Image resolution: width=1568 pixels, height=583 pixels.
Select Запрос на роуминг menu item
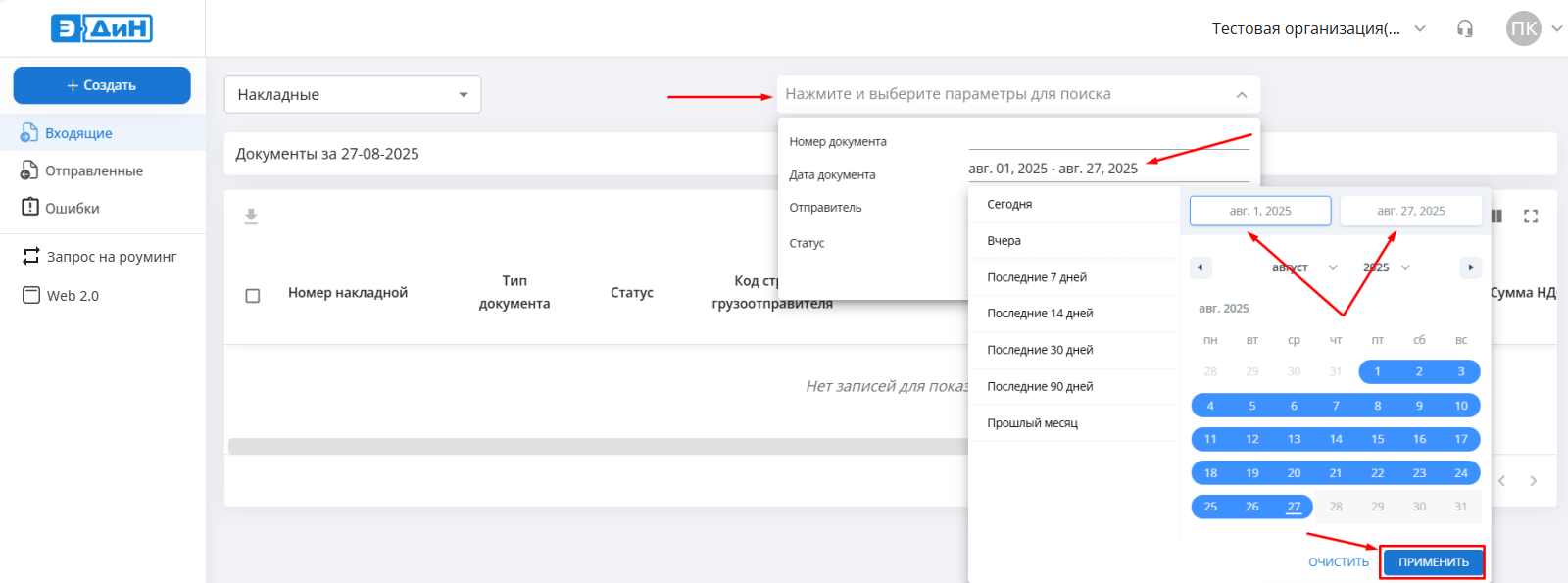[111, 257]
